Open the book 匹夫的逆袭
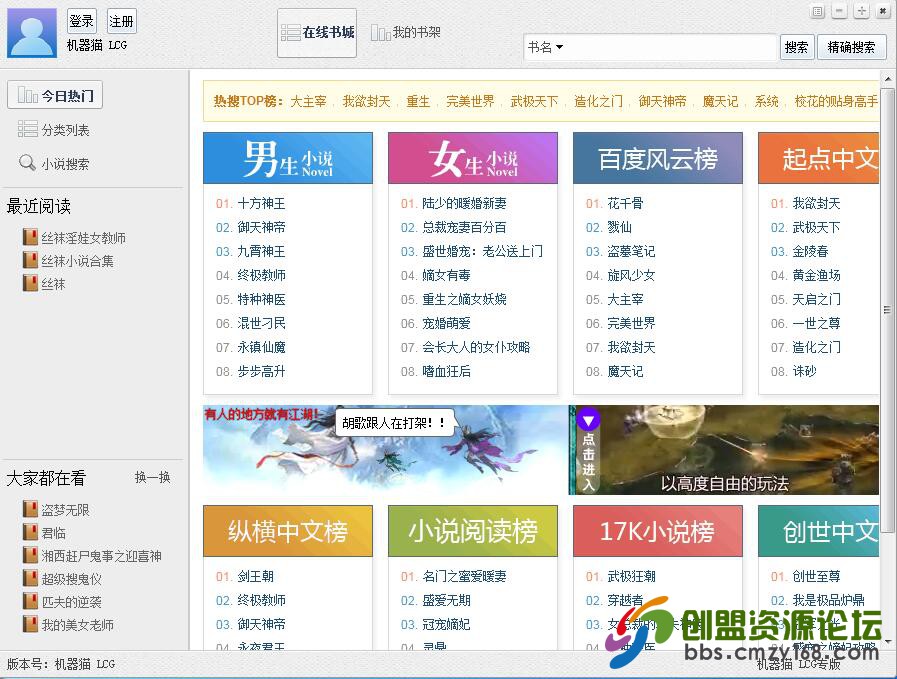Image resolution: width=897 pixels, height=679 pixels. coord(72,601)
